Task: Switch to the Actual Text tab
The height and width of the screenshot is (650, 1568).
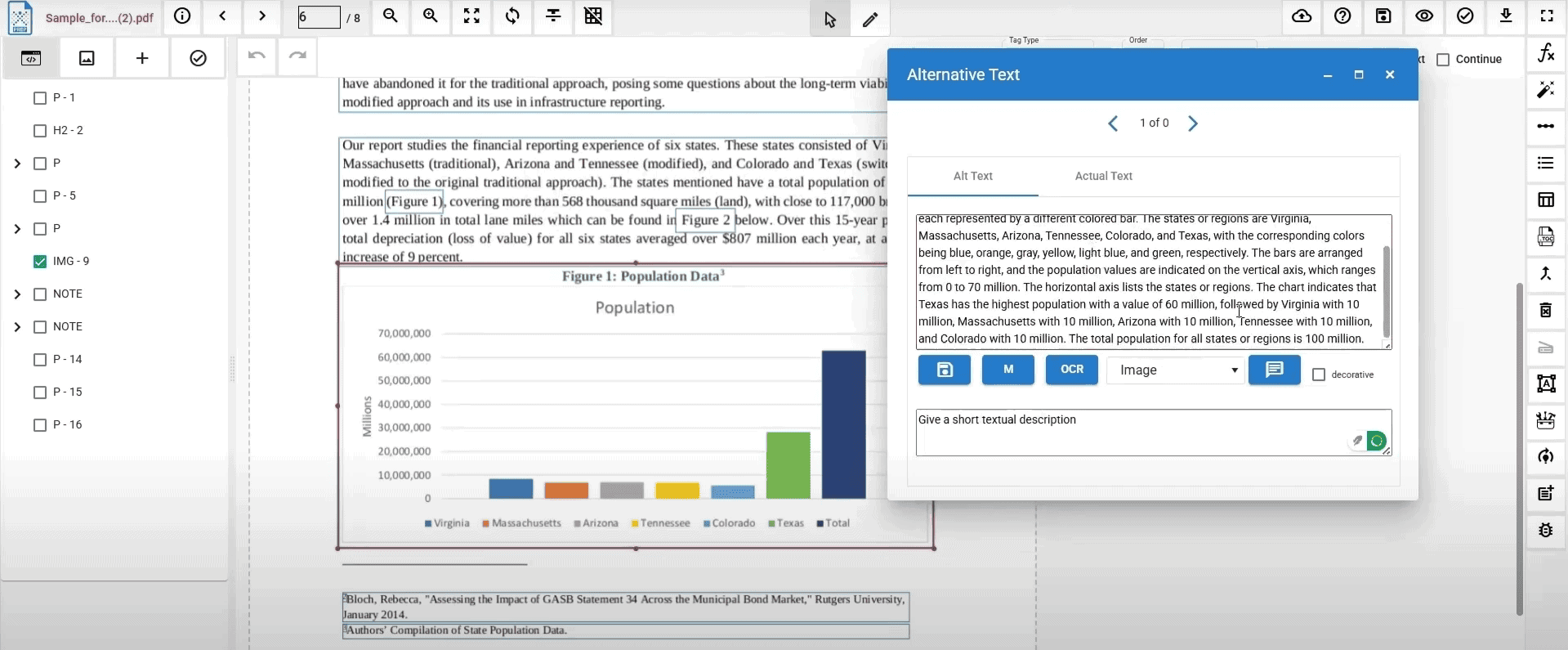Action: [x=1103, y=176]
